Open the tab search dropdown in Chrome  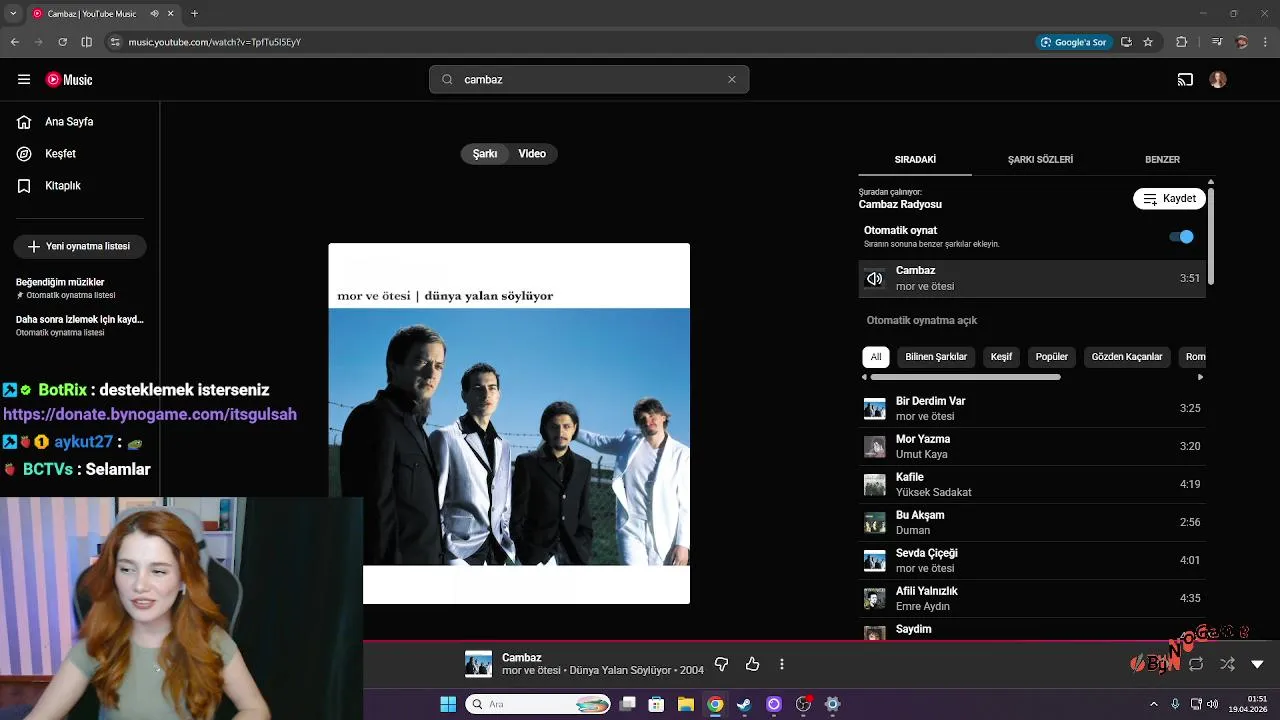point(11,14)
